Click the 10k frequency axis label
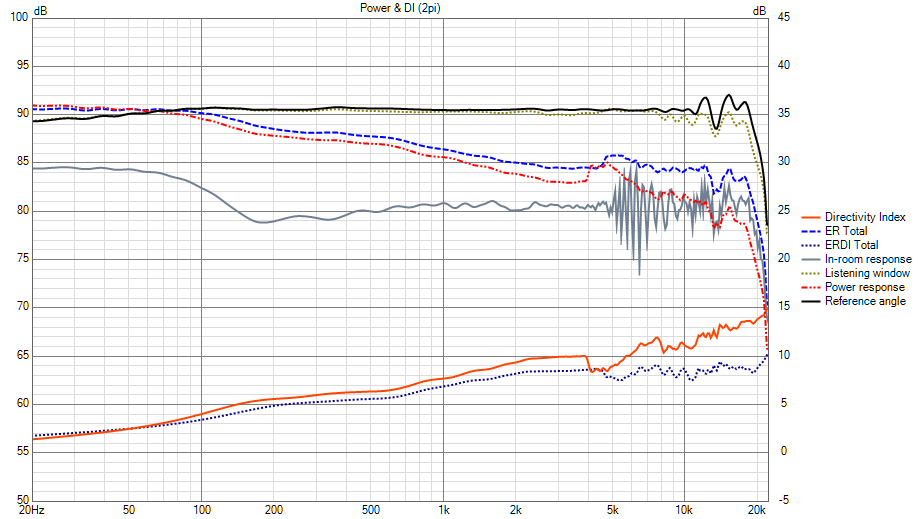The width and height of the screenshot is (920, 519). (x=684, y=510)
